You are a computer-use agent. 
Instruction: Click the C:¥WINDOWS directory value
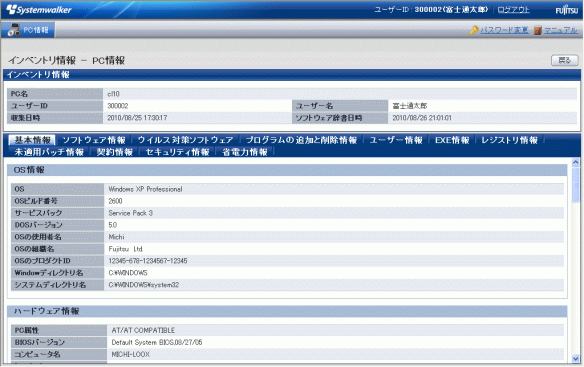click(x=128, y=273)
